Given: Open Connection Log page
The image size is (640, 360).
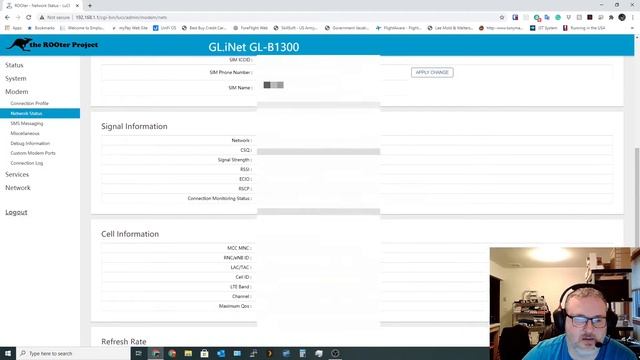Looking at the screenshot, I should pyautogui.click(x=27, y=163).
